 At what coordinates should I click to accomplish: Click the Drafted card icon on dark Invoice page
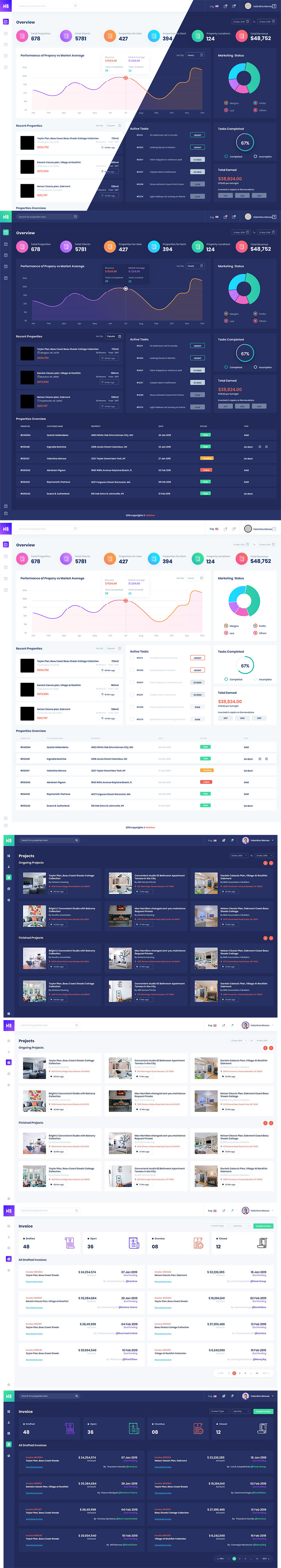(70, 1428)
